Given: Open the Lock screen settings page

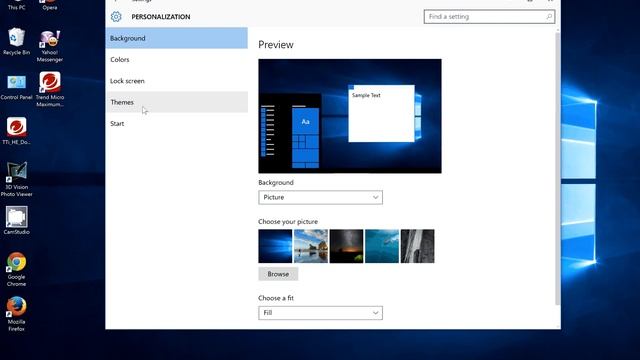Looking at the screenshot, I should pyautogui.click(x=176, y=81).
